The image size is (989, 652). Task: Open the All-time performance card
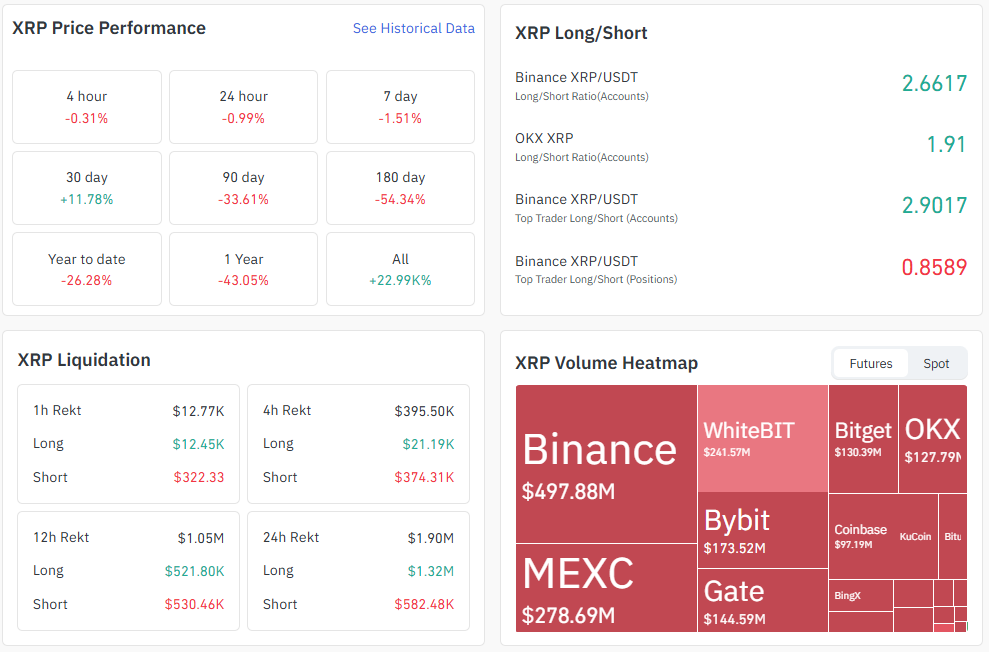click(400, 269)
